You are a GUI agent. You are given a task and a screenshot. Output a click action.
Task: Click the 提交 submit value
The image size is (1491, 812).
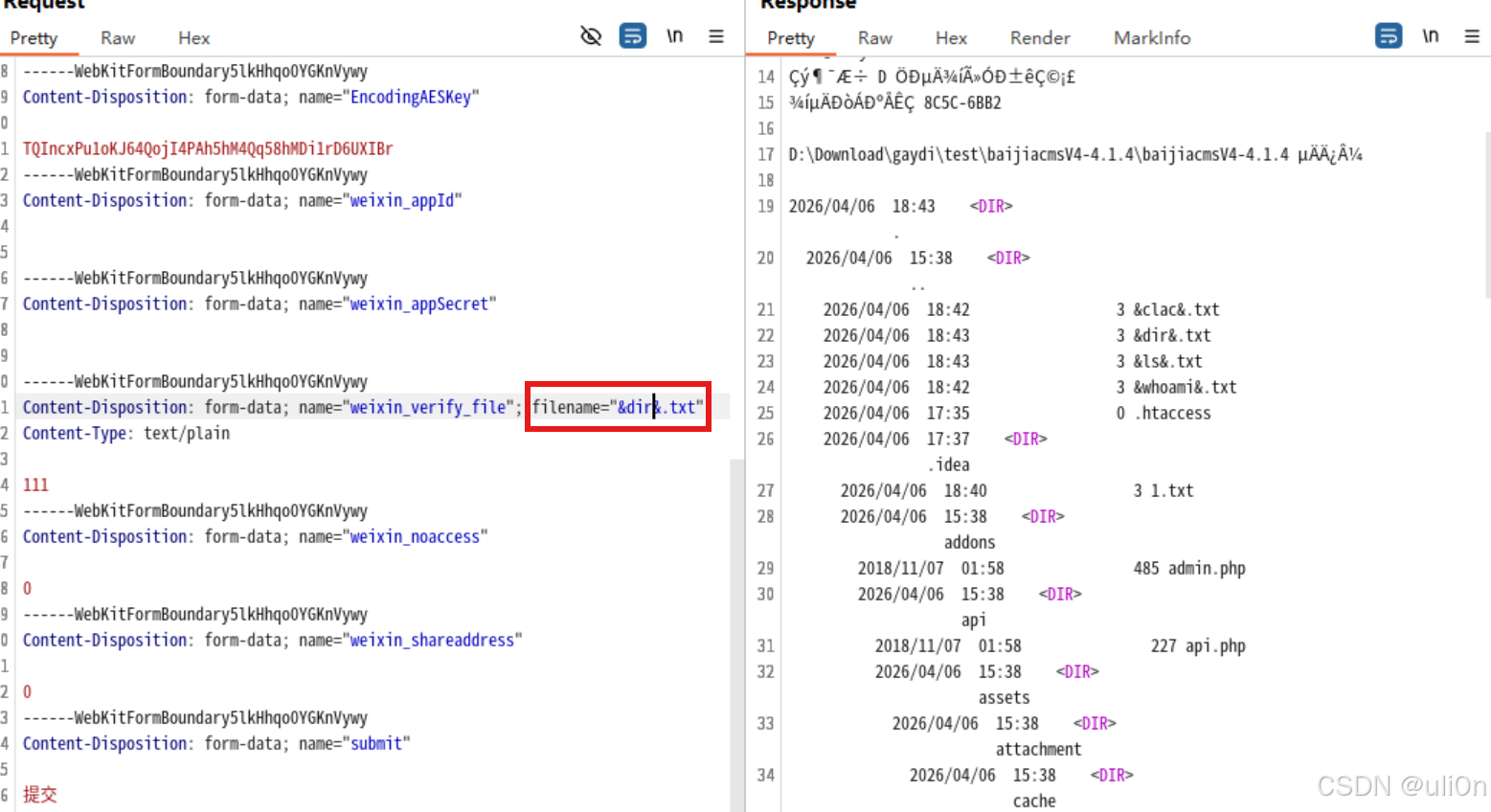[40, 795]
